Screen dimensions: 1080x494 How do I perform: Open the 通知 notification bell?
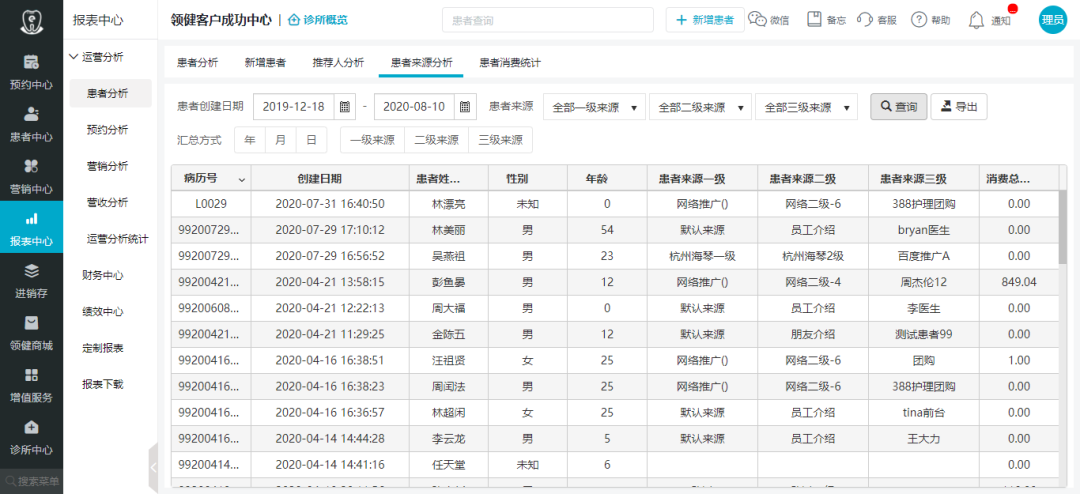click(976, 20)
